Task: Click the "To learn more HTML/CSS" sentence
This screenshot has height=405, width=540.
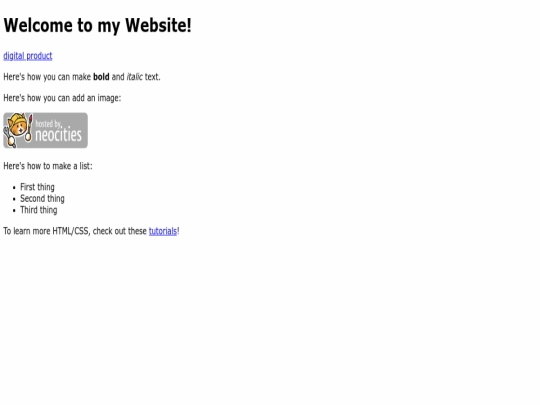Action: click(x=91, y=231)
